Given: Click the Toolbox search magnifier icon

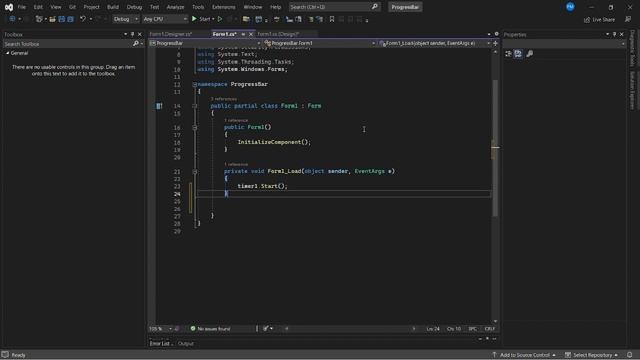Looking at the screenshot, I should pyautogui.click(x=136, y=43).
